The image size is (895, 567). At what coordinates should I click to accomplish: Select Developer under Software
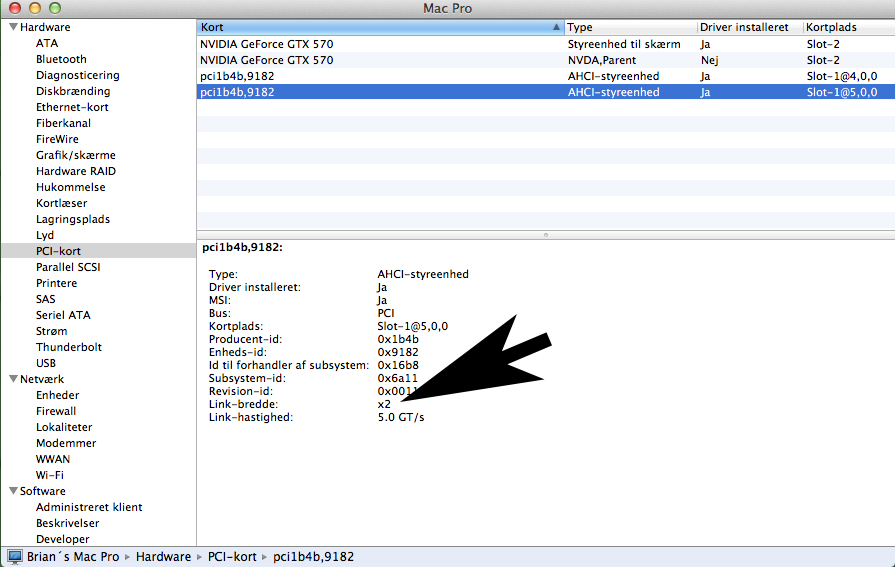pyautogui.click(x=63, y=539)
